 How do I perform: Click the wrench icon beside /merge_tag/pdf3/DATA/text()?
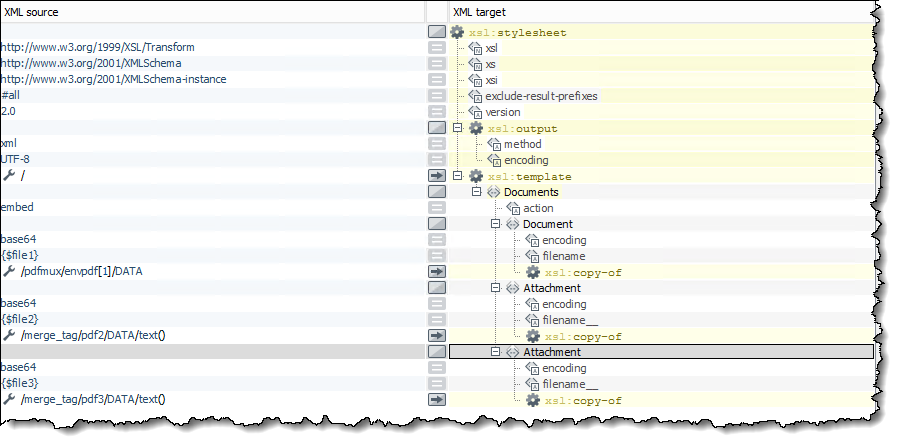click(x=9, y=400)
